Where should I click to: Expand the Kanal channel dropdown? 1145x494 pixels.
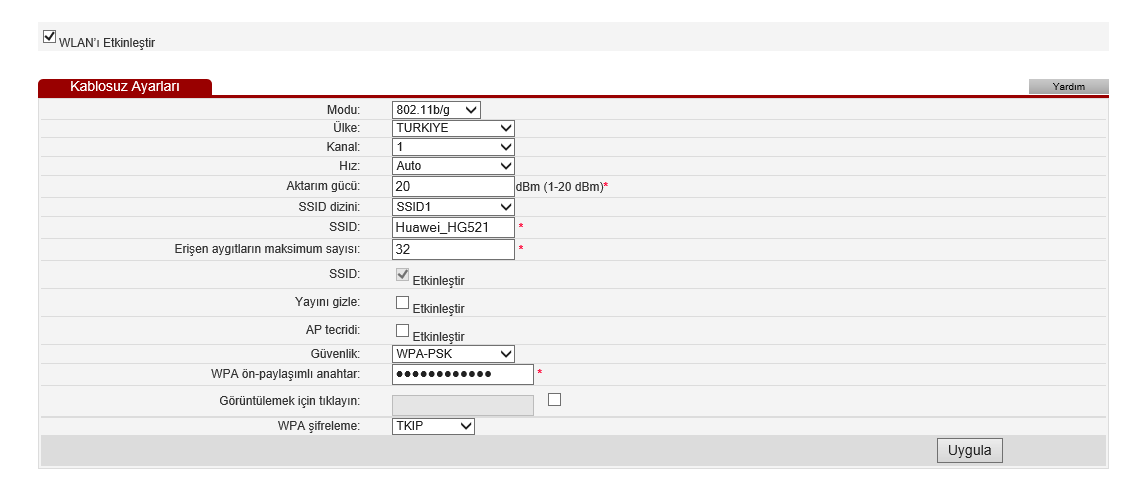coord(453,147)
